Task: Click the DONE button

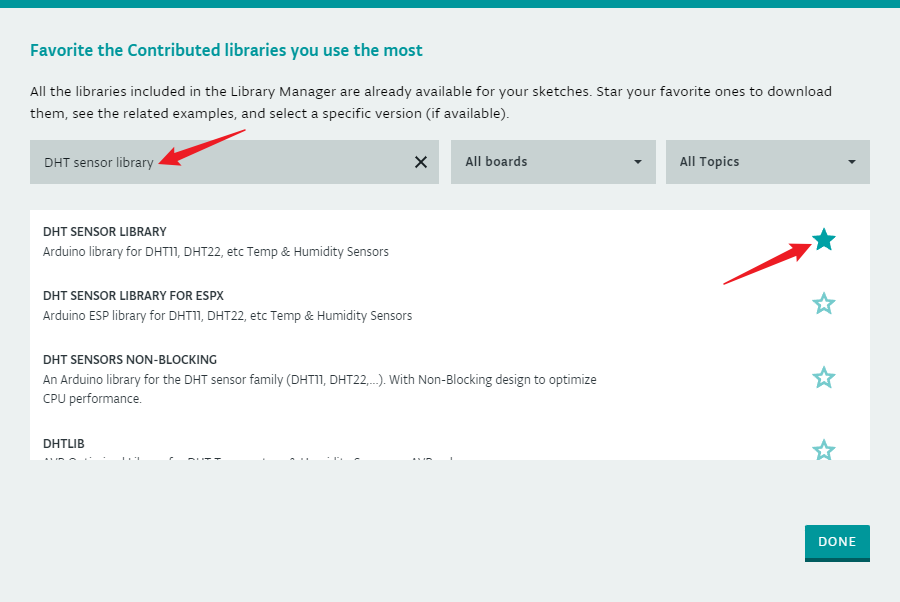Action: pos(837,542)
